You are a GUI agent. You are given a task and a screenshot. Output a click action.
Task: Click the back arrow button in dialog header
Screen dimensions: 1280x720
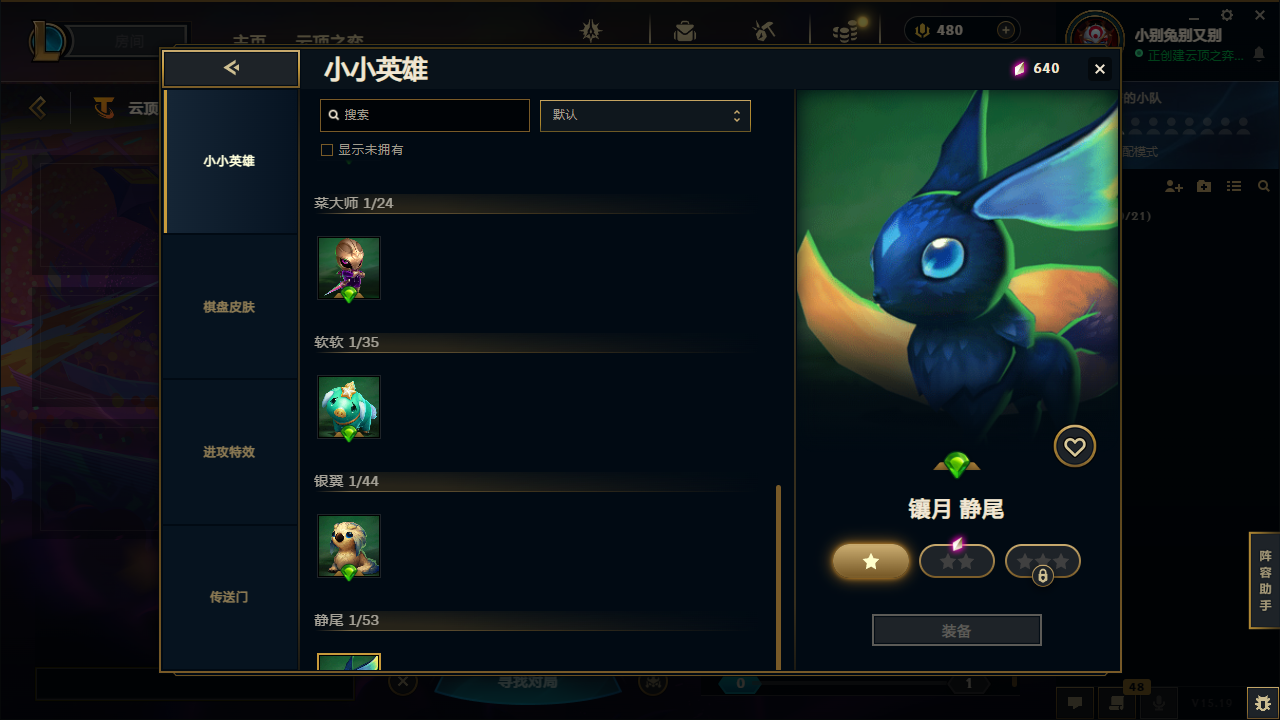coord(231,68)
